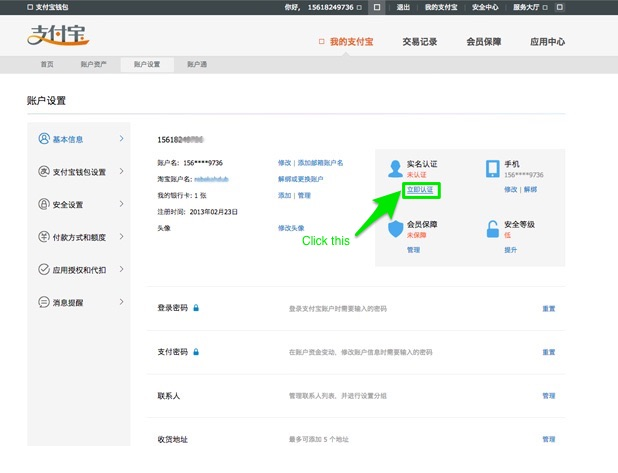Click the 实名认证 person icon
The width and height of the screenshot is (618, 473).
pyautogui.click(x=394, y=168)
